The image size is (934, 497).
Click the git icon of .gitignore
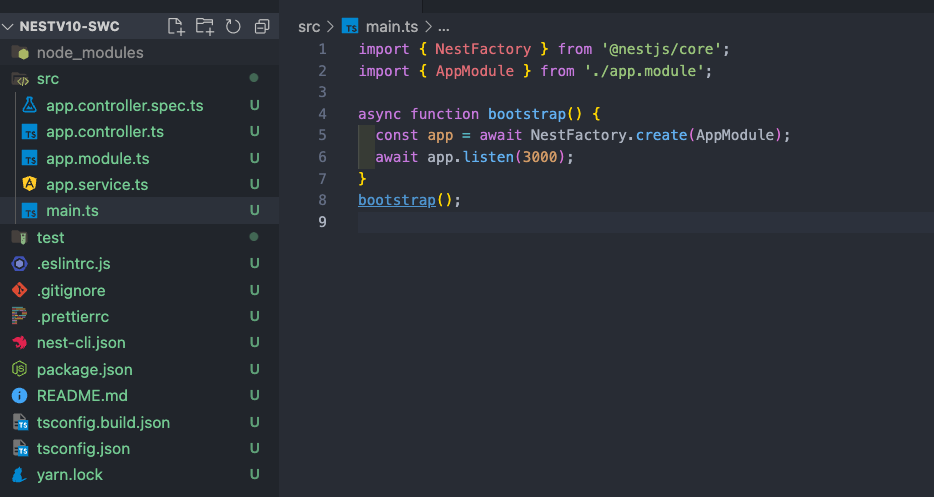pos(20,290)
